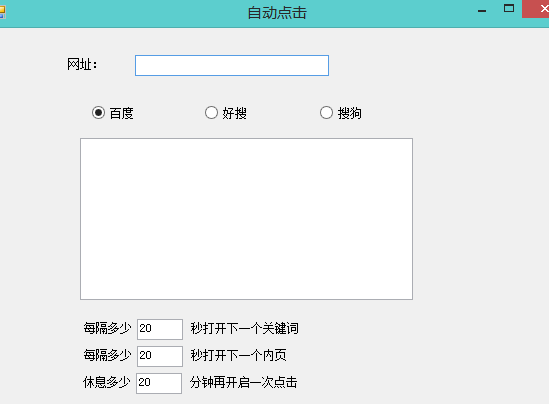The image size is (549, 404).
Task: Select the 搜狗 radio button
Action: [326, 113]
